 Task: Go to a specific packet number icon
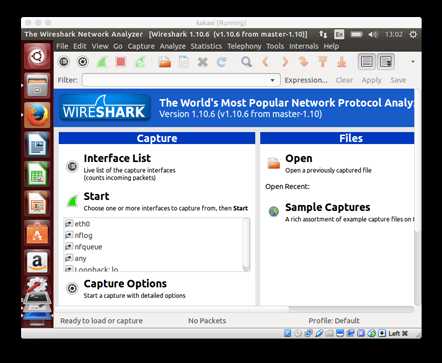(303, 62)
